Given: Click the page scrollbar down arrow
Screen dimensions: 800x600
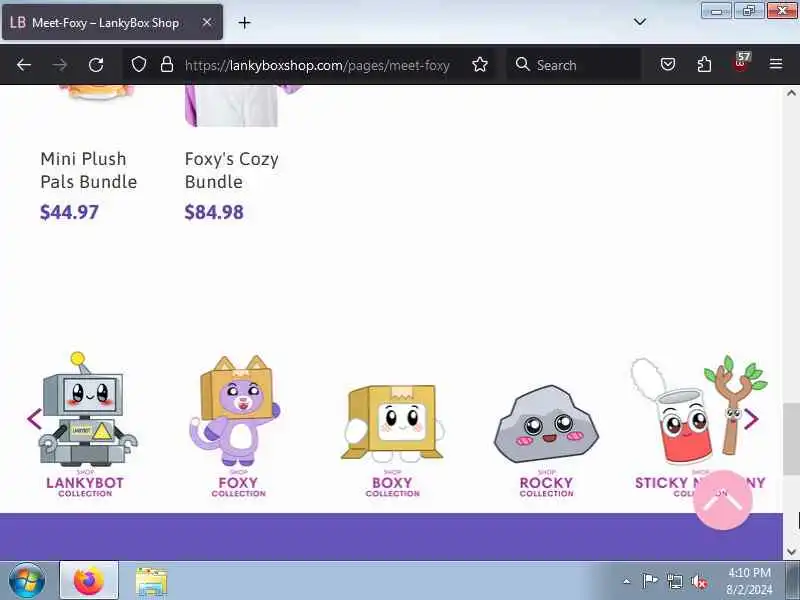Looking at the screenshot, I should click(791, 552).
